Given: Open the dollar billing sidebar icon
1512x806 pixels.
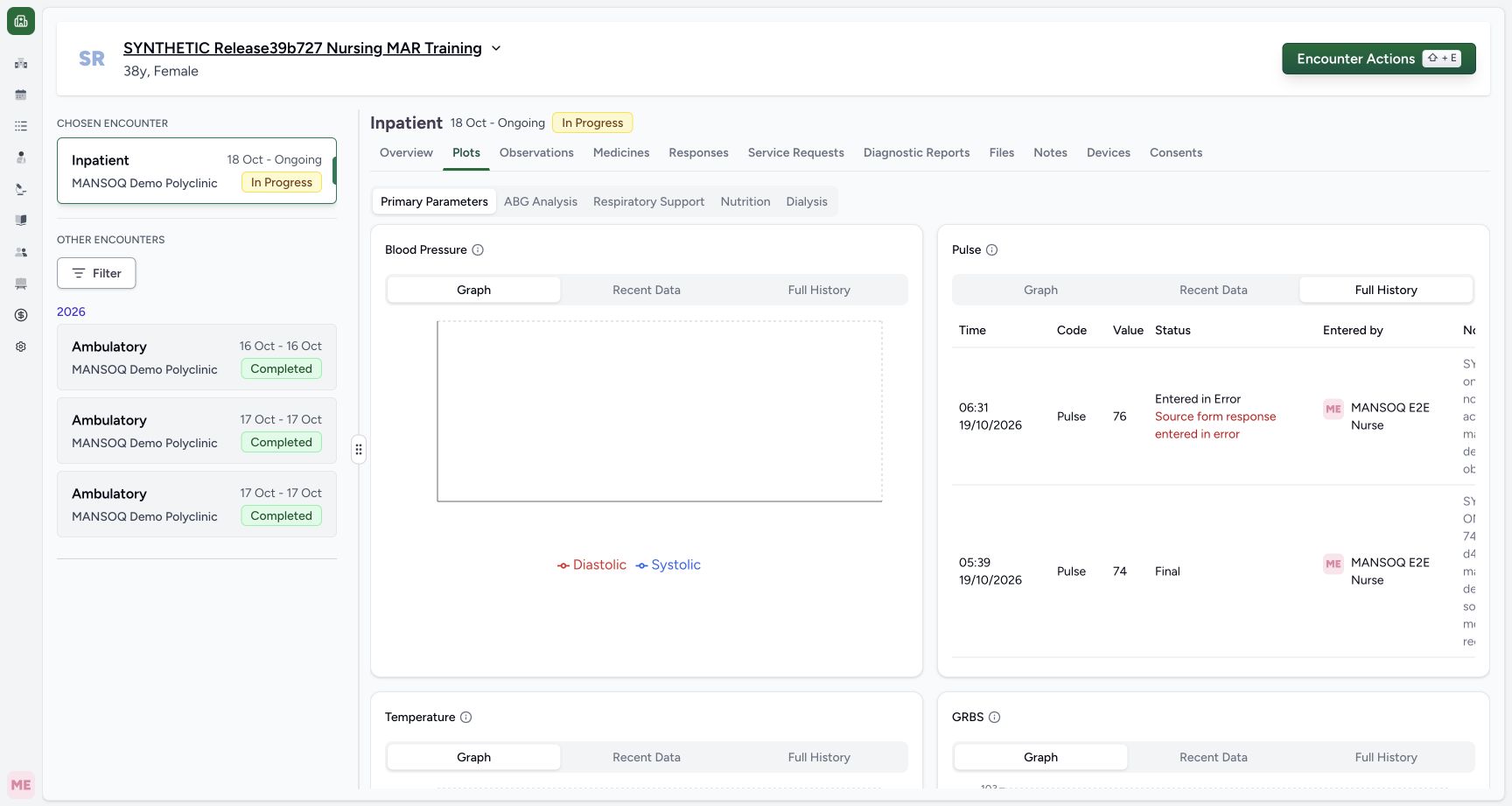Looking at the screenshot, I should pyautogui.click(x=21, y=315).
